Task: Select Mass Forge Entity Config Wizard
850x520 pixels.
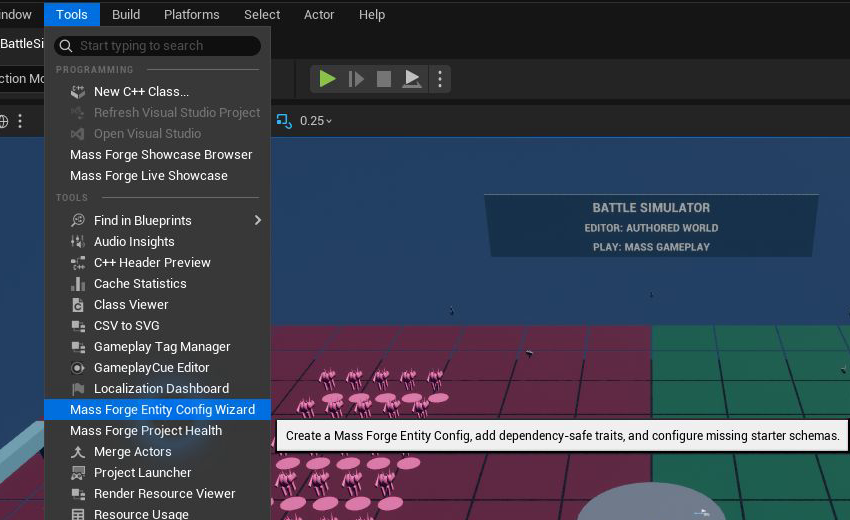Action: click(x=157, y=410)
